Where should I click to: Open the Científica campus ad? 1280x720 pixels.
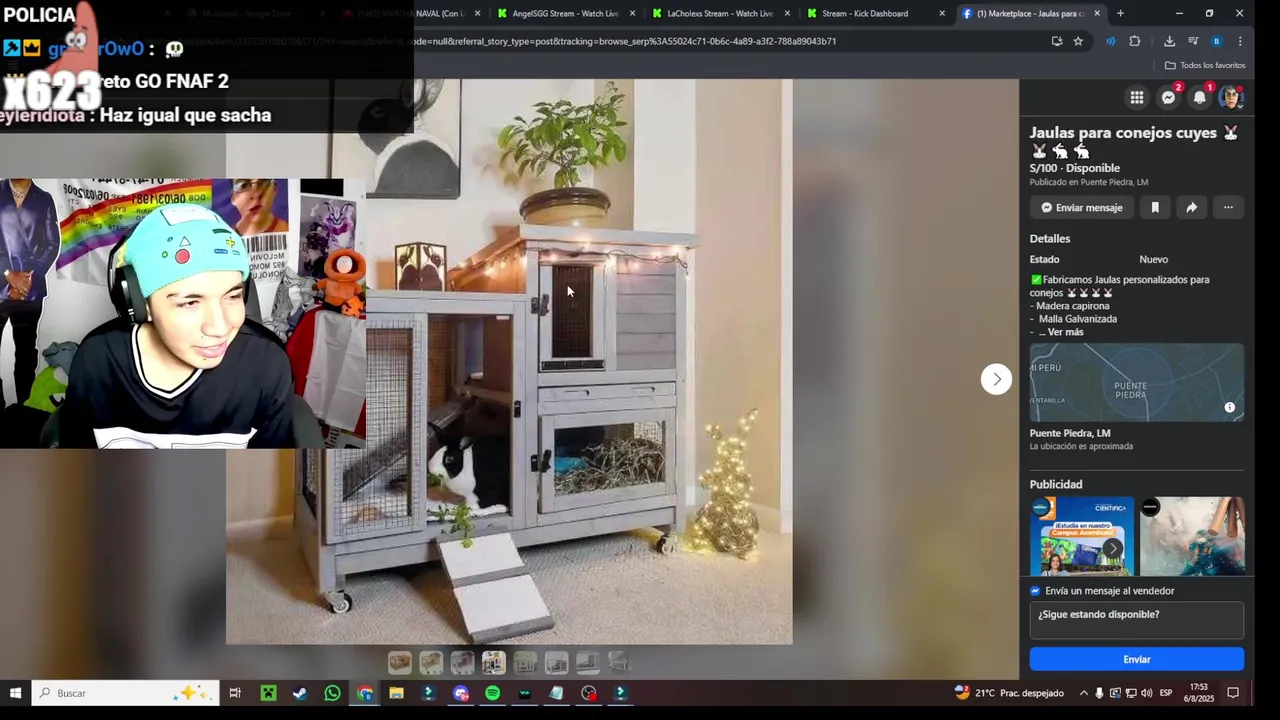tap(1082, 536)
